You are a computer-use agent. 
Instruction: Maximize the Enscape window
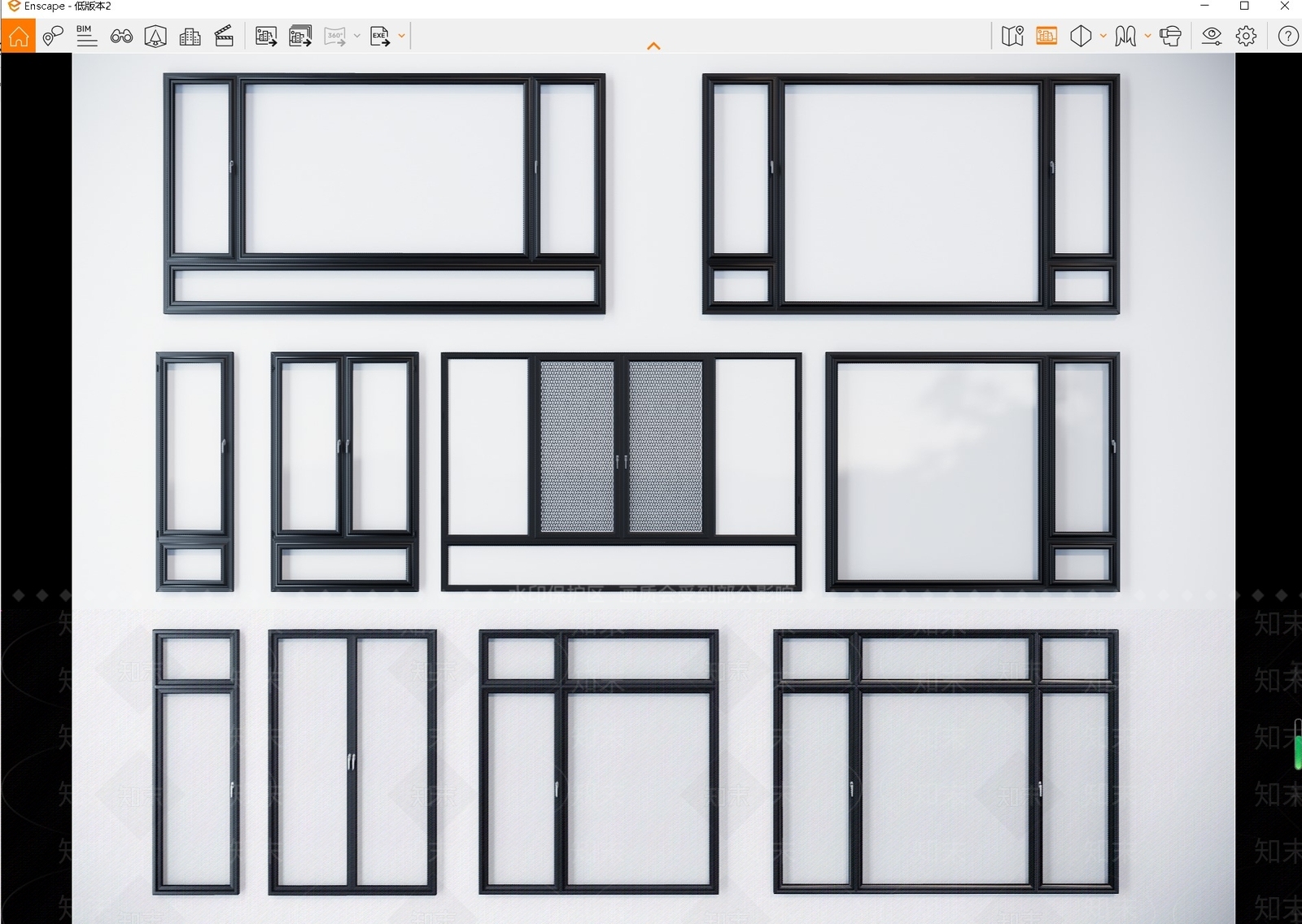tap(1244, 7)
